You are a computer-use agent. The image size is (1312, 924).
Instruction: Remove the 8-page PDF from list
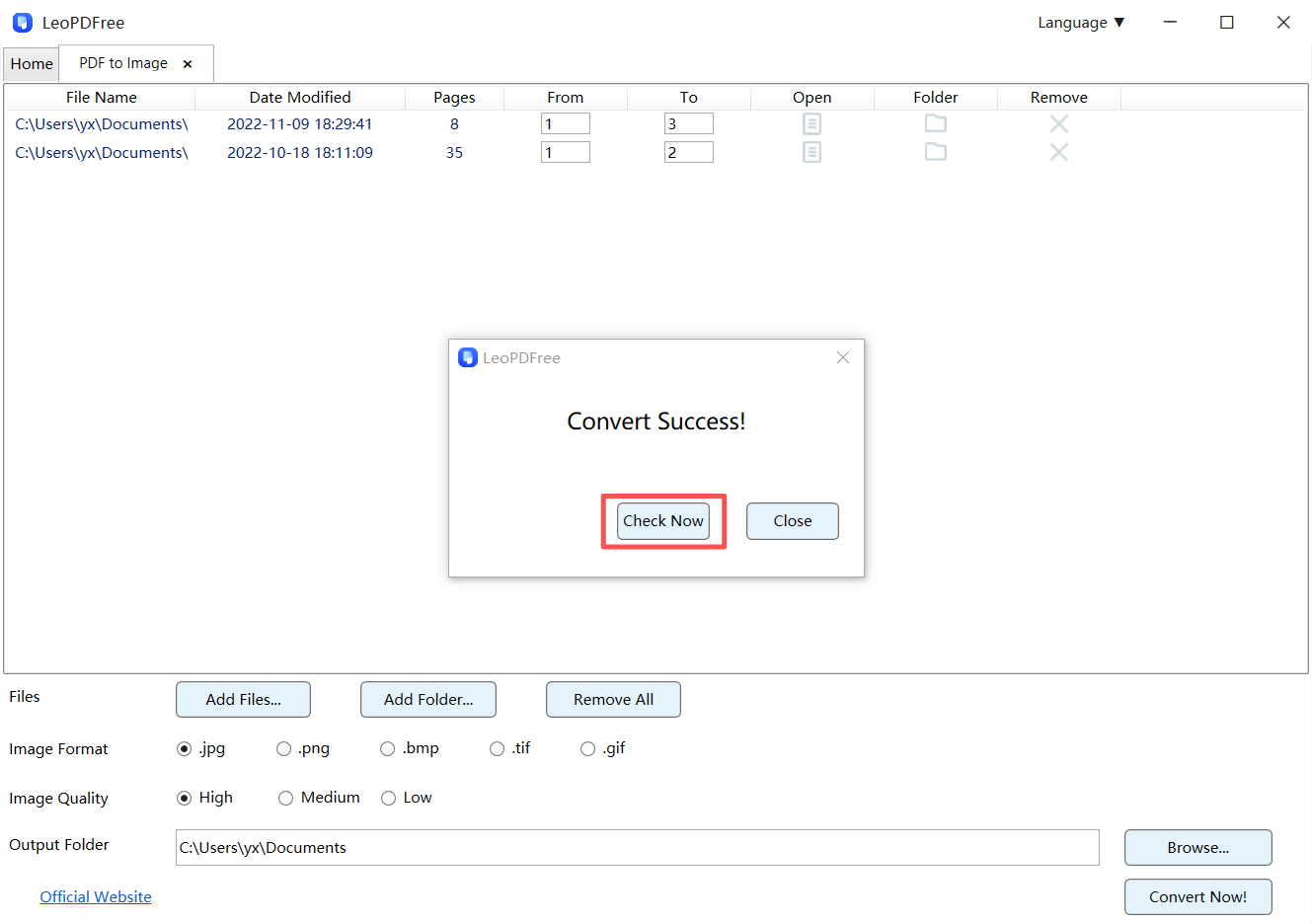point(1059,123)
